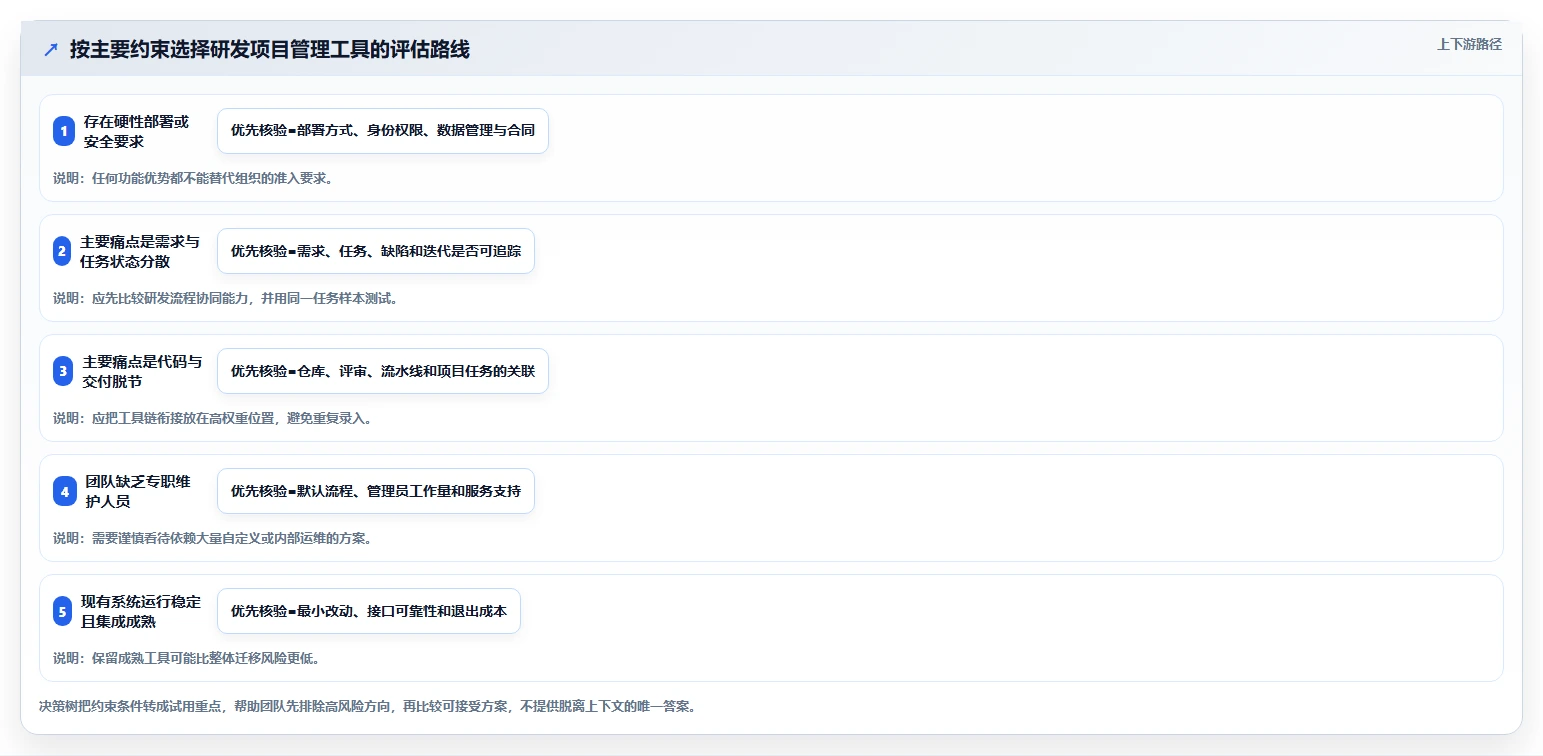Screen dimensions: 1543x756
Task: Click the arrow icon beside the title
Action: coord(51,49)
